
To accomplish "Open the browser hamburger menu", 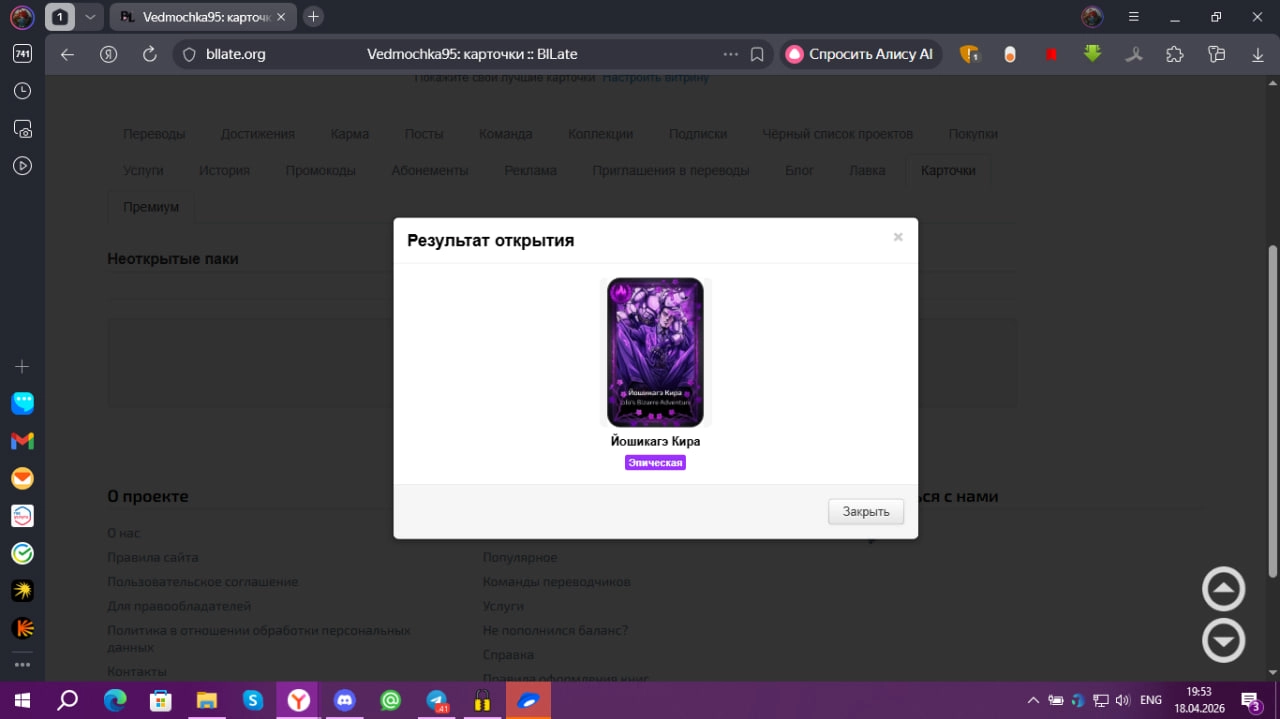I will pos(1133,17).
